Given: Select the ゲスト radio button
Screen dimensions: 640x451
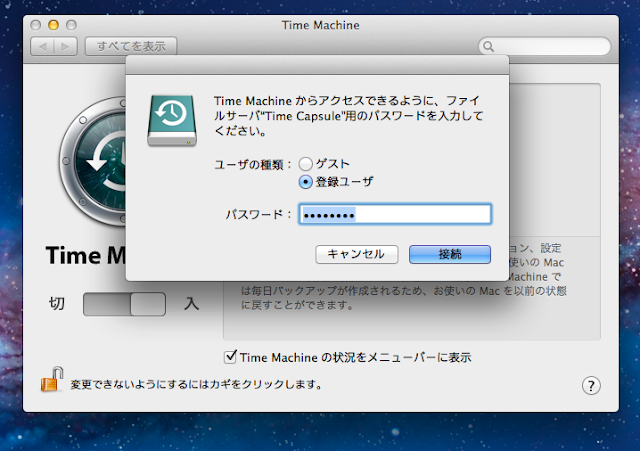Looking at the screenshot, I should (x=305, y=164).
